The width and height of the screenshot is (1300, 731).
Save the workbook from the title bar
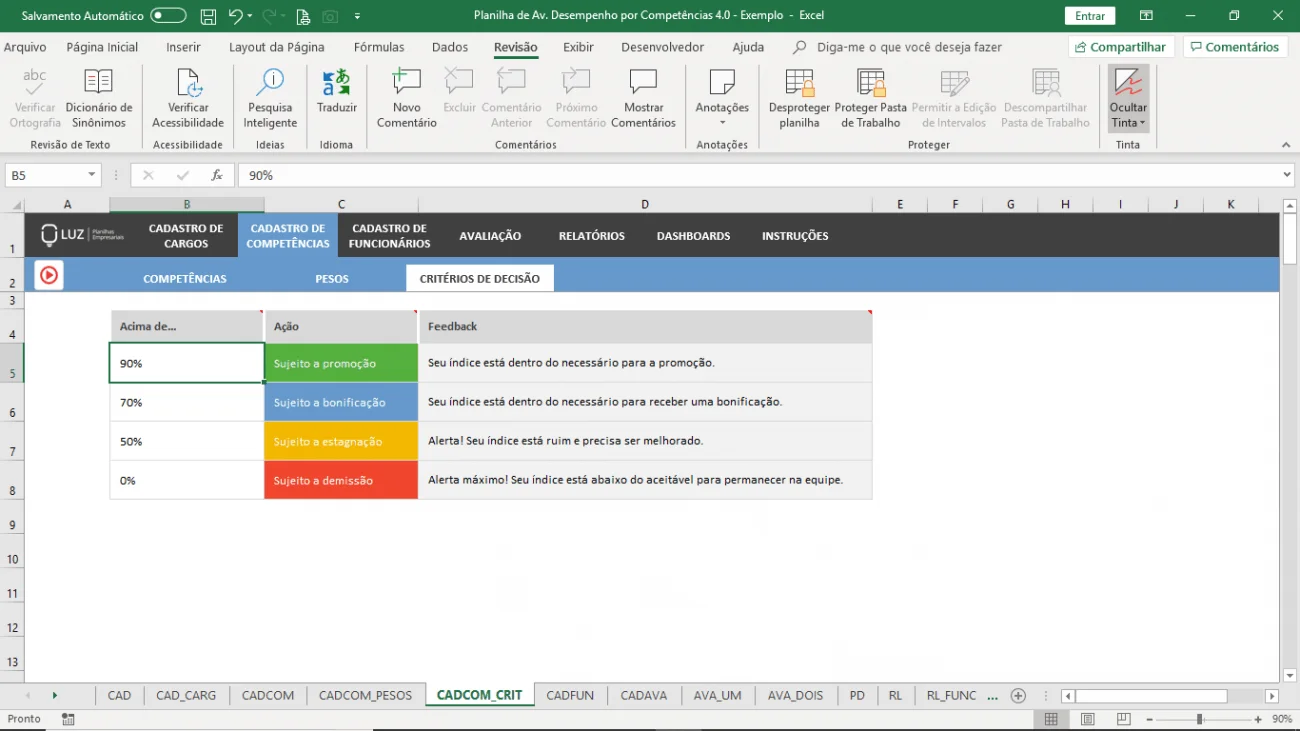click(x=208, y=16)
